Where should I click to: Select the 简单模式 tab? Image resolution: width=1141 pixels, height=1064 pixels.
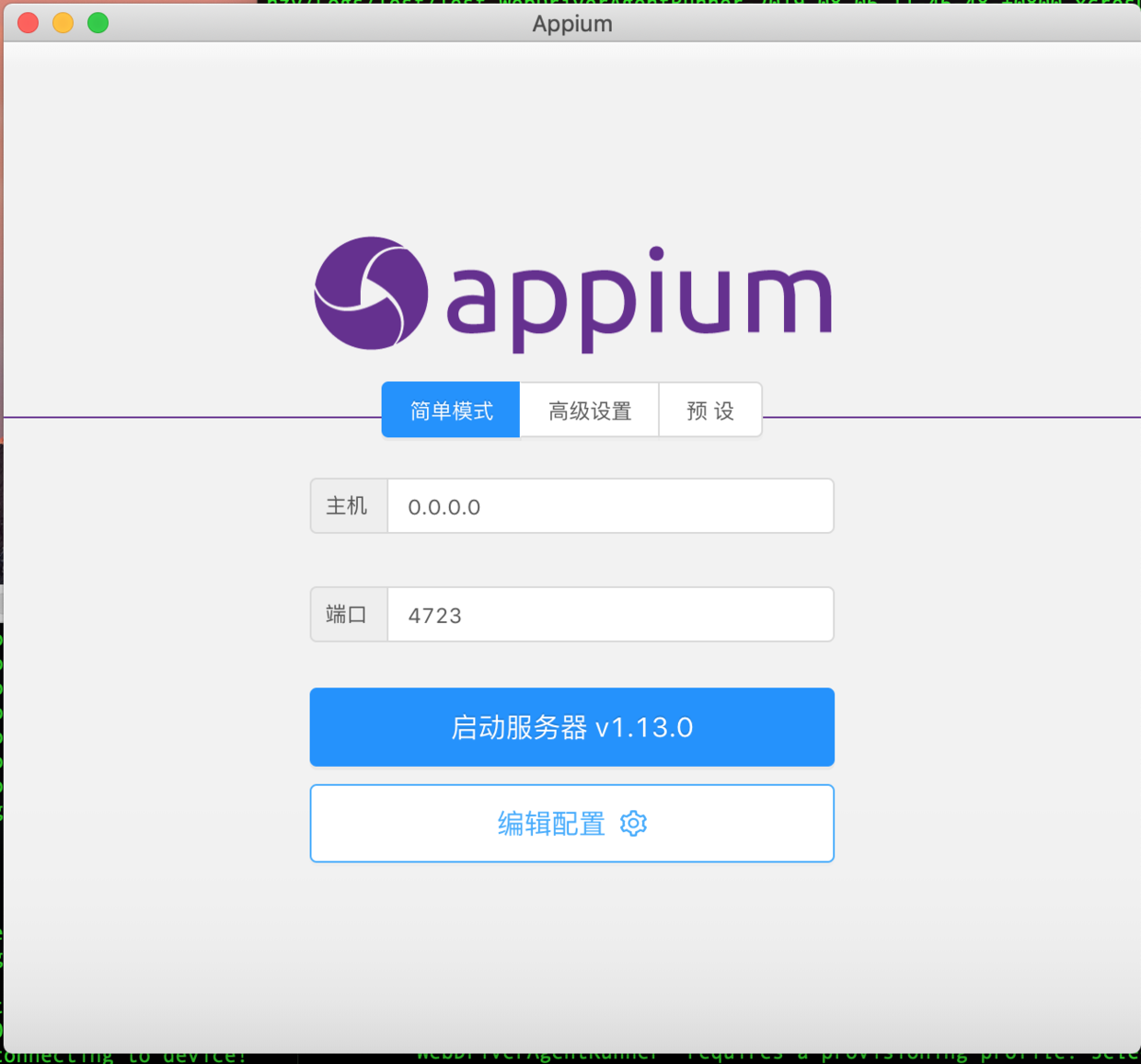451,410
